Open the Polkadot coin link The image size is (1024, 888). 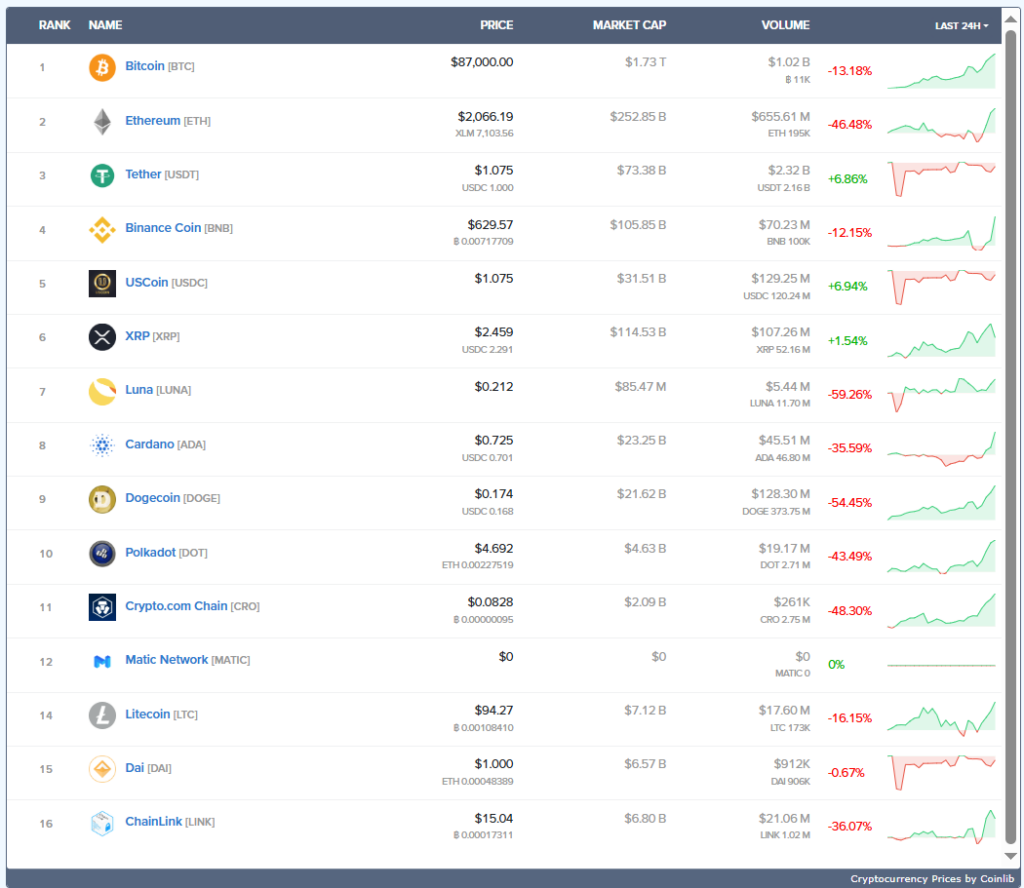click(x=152, y=552)
